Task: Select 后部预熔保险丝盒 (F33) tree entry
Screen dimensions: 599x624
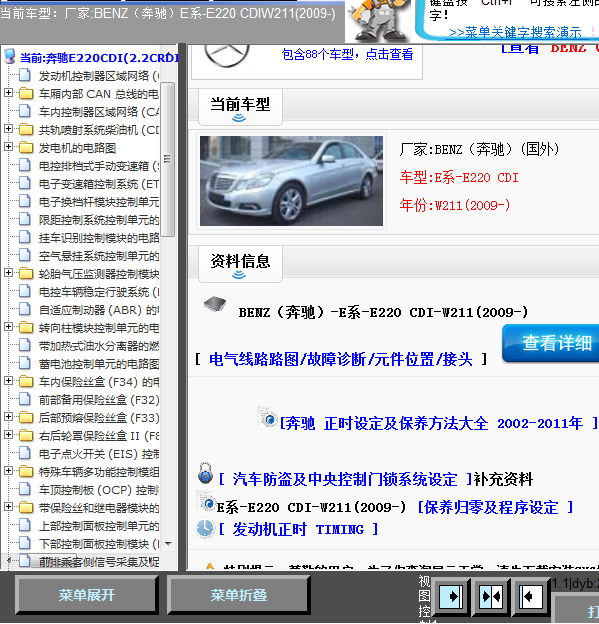Action: 99,418
